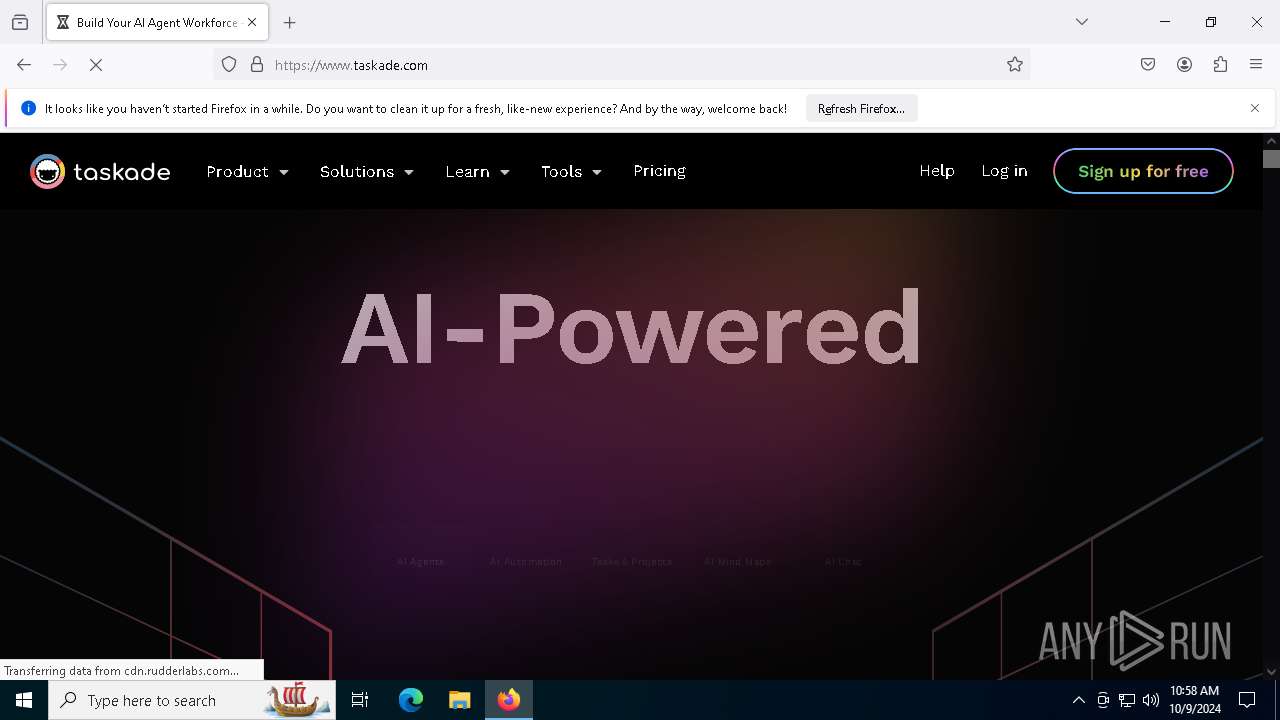
Task: Click the taskbar clock and date
Action: pyautogui.click(x=1195, y=700)
